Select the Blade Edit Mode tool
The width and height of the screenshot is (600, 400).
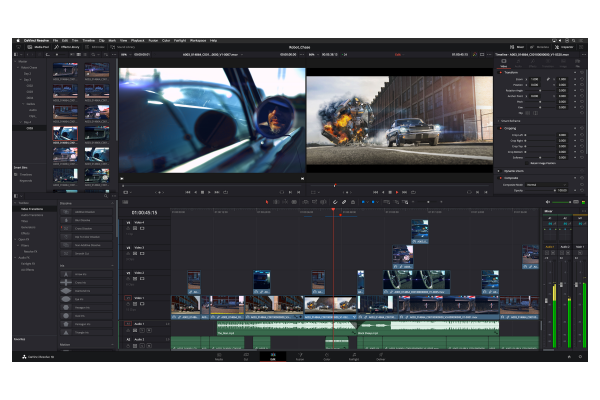pos(294,202)
